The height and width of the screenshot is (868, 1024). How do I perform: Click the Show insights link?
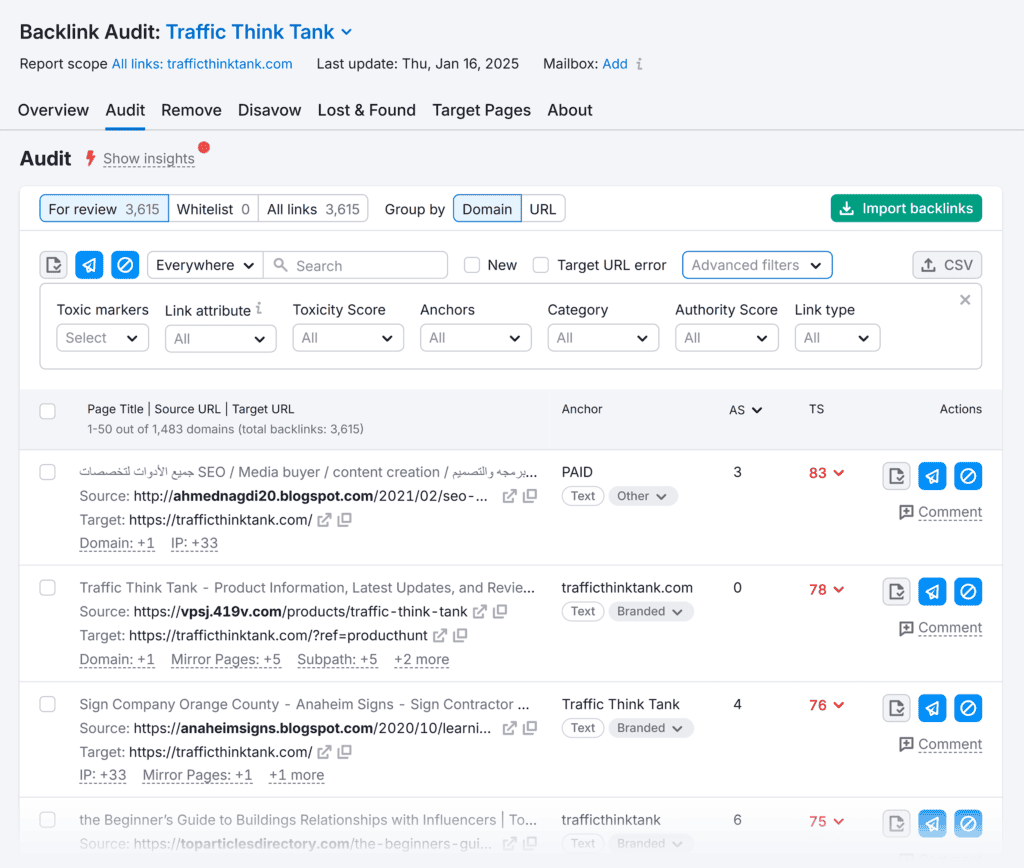149,159
